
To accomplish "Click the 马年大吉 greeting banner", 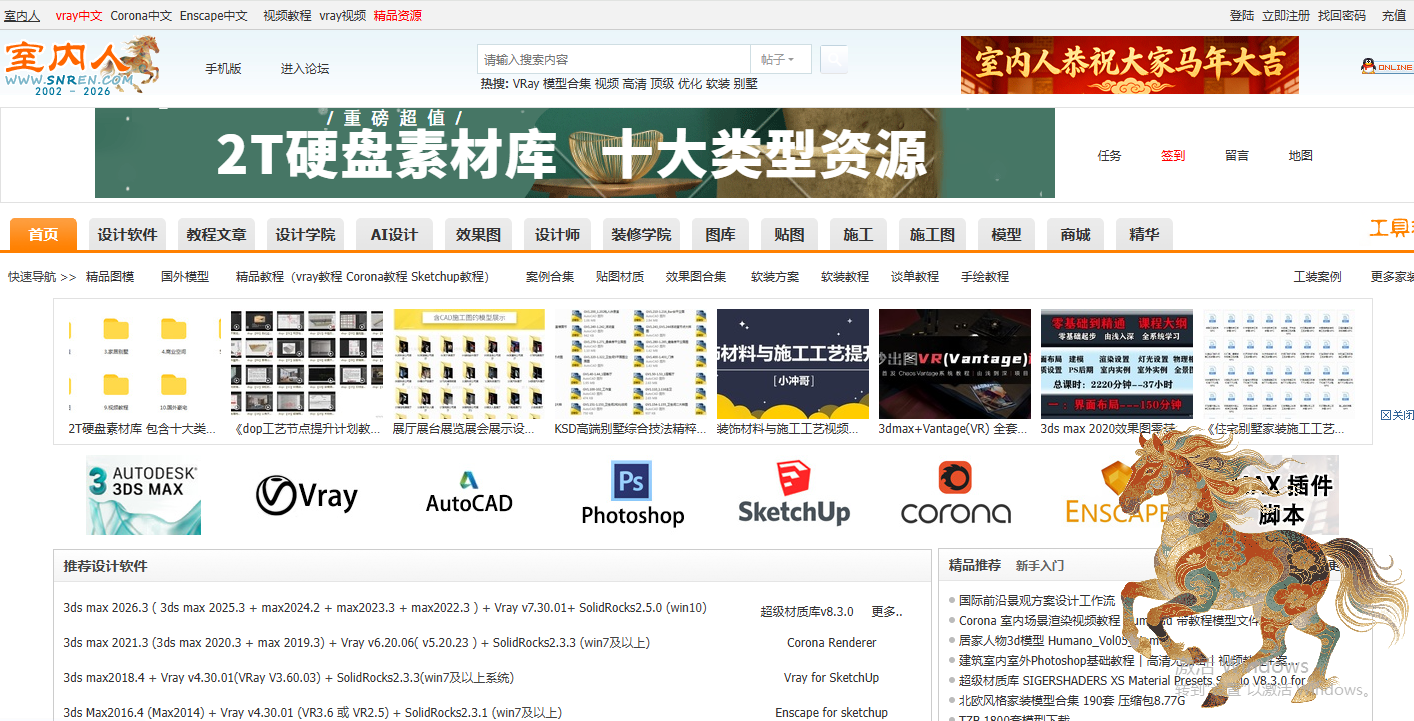I will click(1130, 65).
